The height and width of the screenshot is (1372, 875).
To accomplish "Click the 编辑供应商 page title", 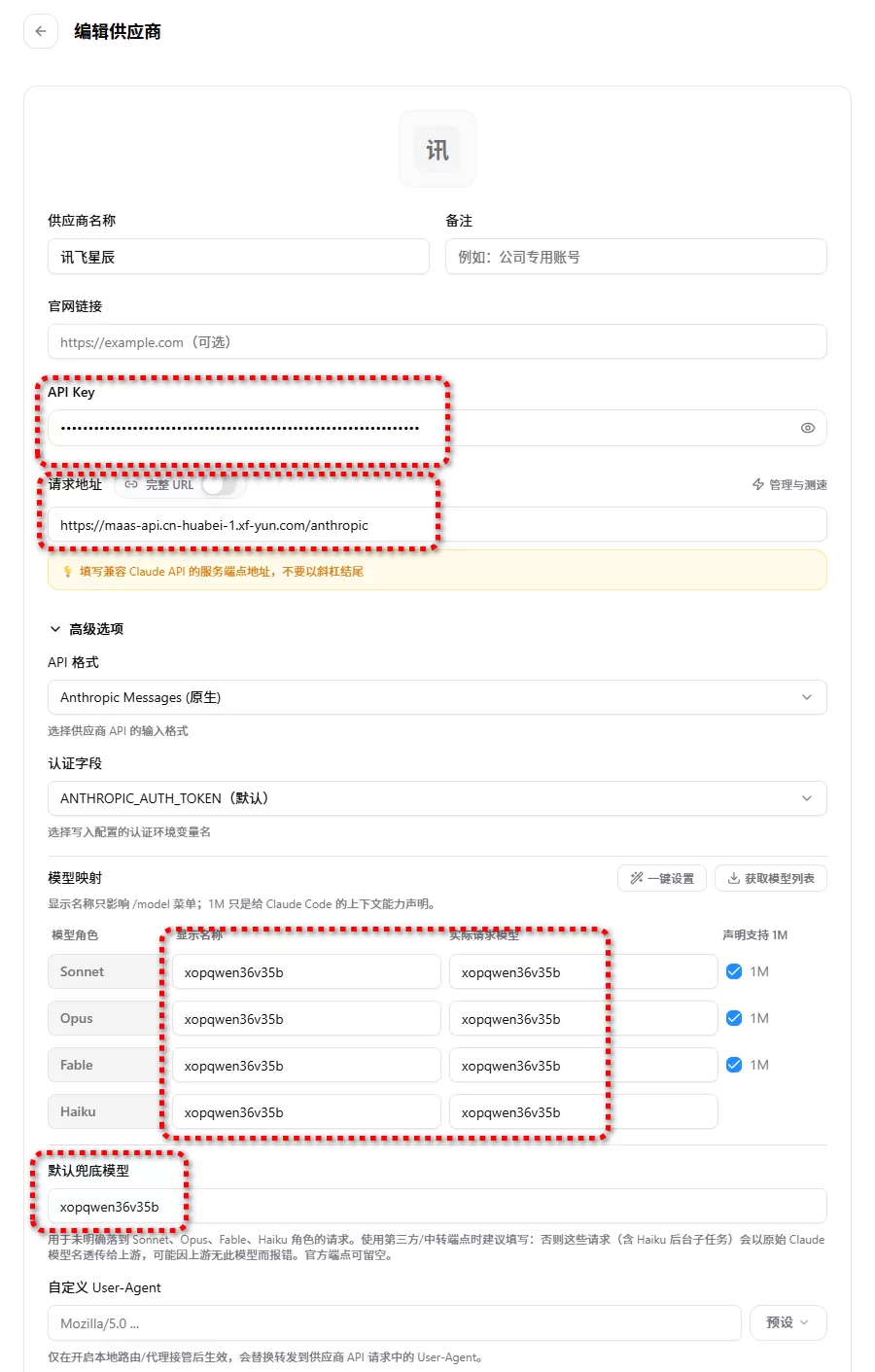I will pyautogui.click(x=118, y=31).
